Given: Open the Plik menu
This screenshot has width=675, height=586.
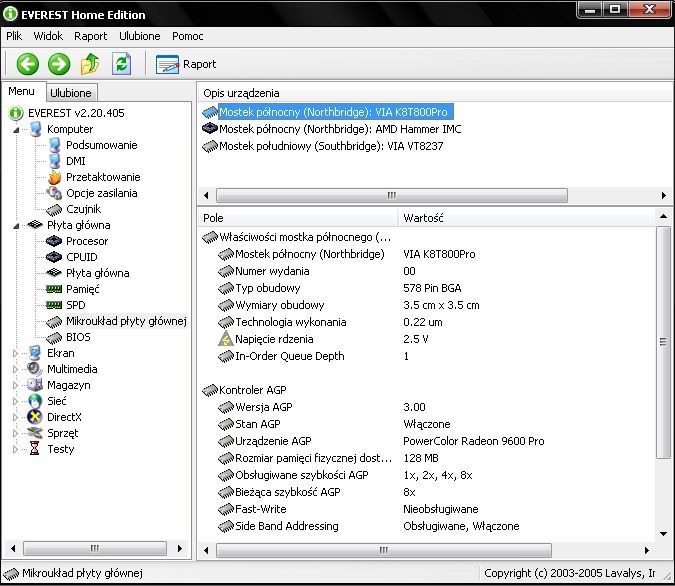Looking at the screenshot, I should click(x=14, y=36).
